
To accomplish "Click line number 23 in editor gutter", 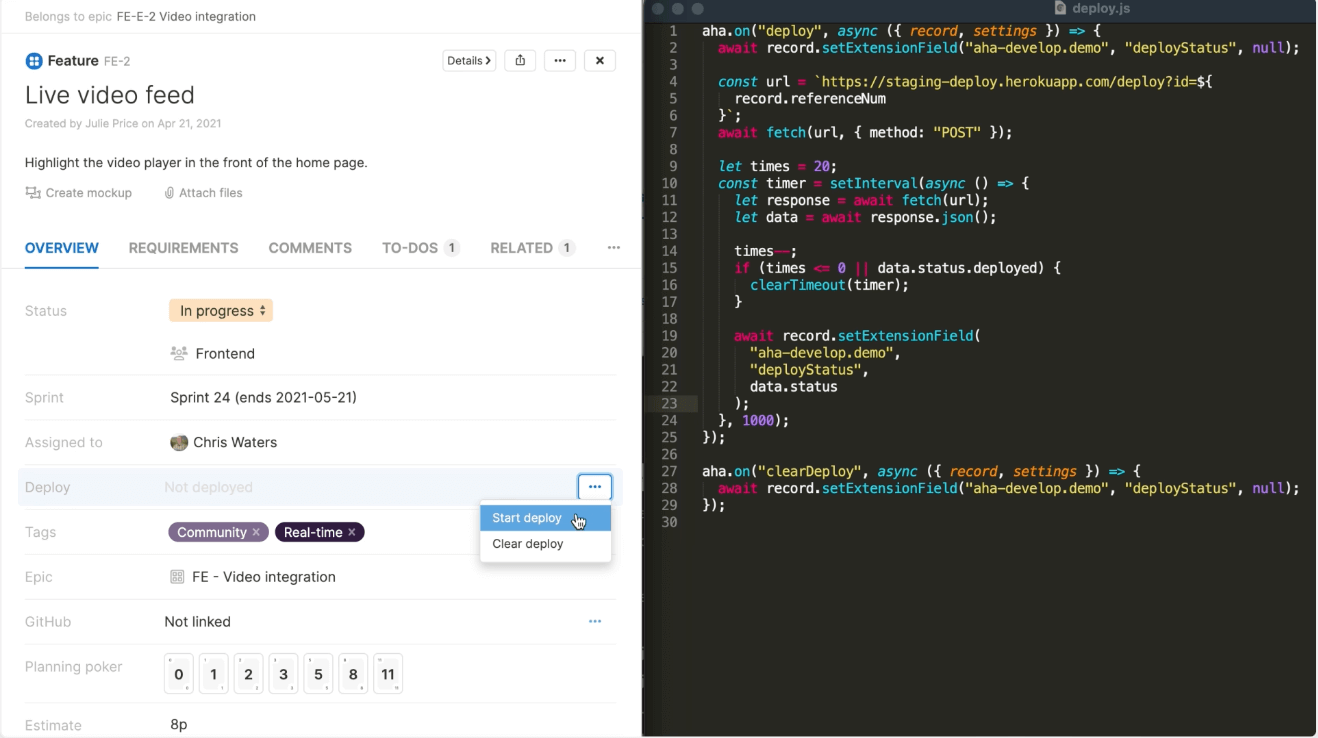I will tap(669, 404).
